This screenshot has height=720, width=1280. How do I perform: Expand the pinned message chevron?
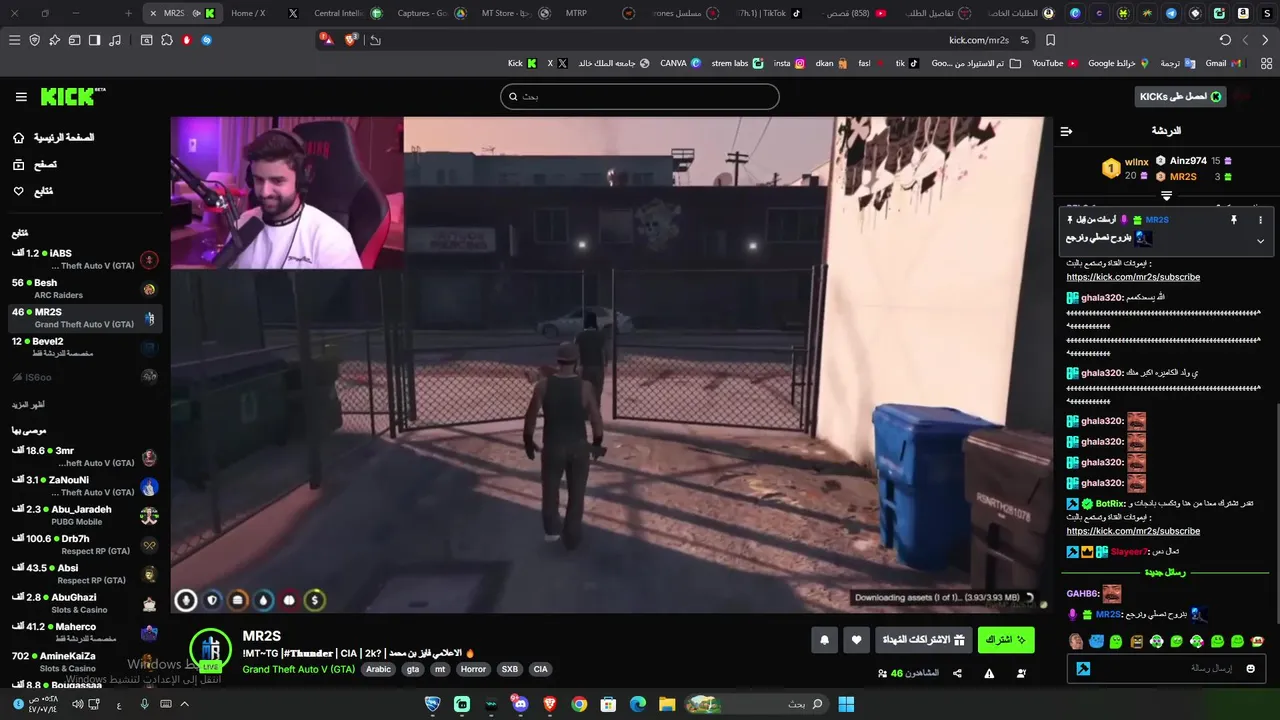point(1260,241)
